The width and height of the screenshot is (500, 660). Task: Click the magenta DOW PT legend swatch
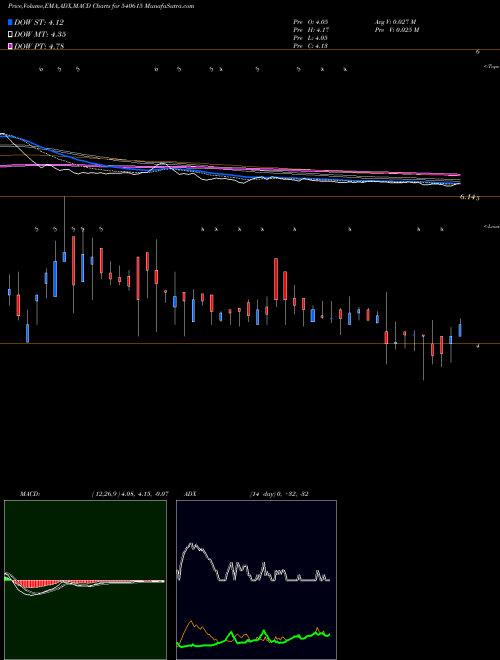tap(10, 46)
